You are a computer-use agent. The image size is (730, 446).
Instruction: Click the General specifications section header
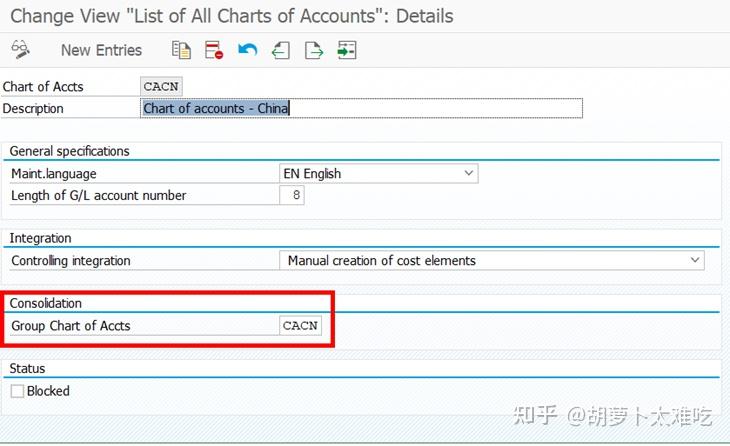[x=69, y=151]
